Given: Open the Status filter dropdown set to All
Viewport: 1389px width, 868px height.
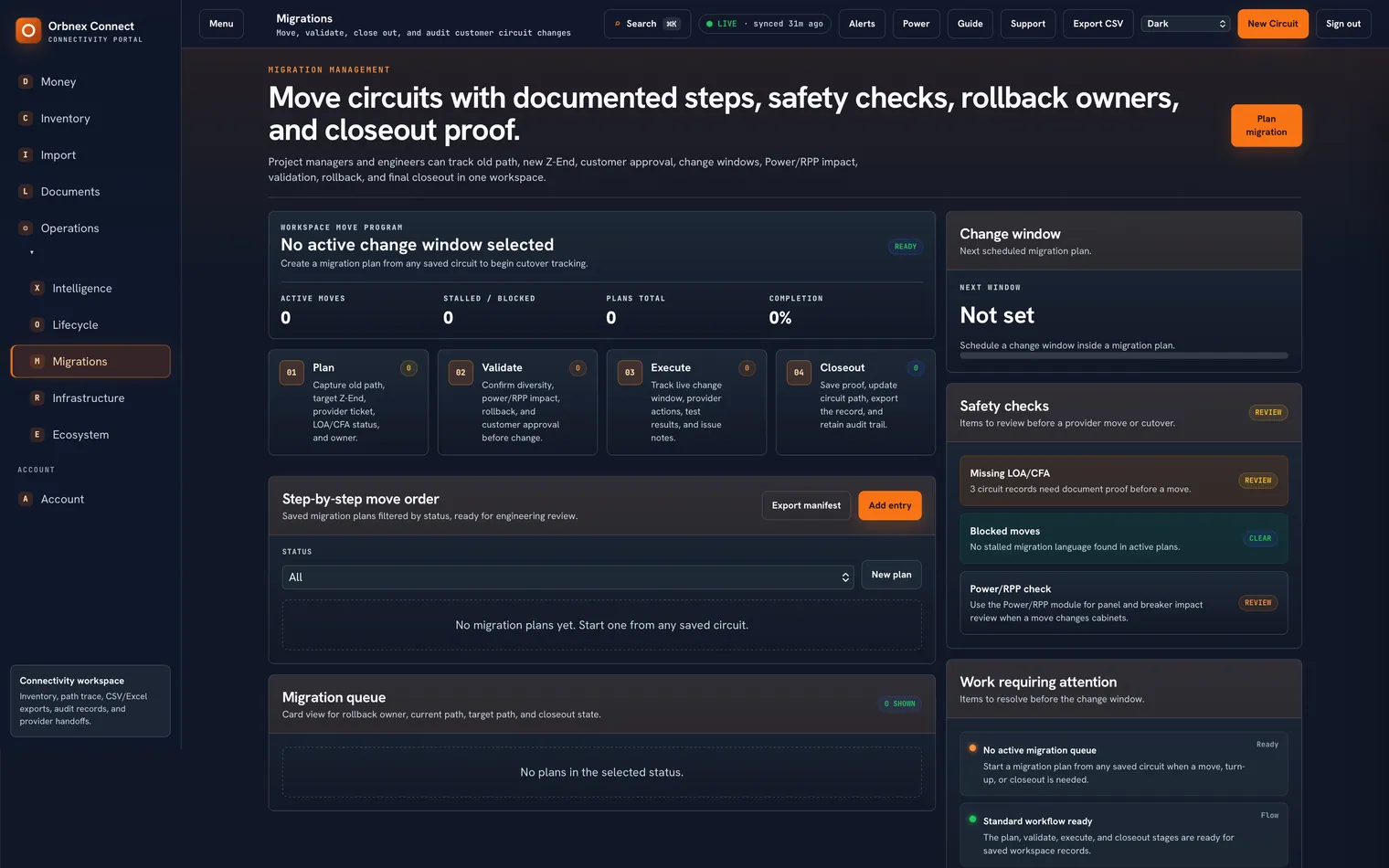Looking at the screenshot, I should click(567, 577).
